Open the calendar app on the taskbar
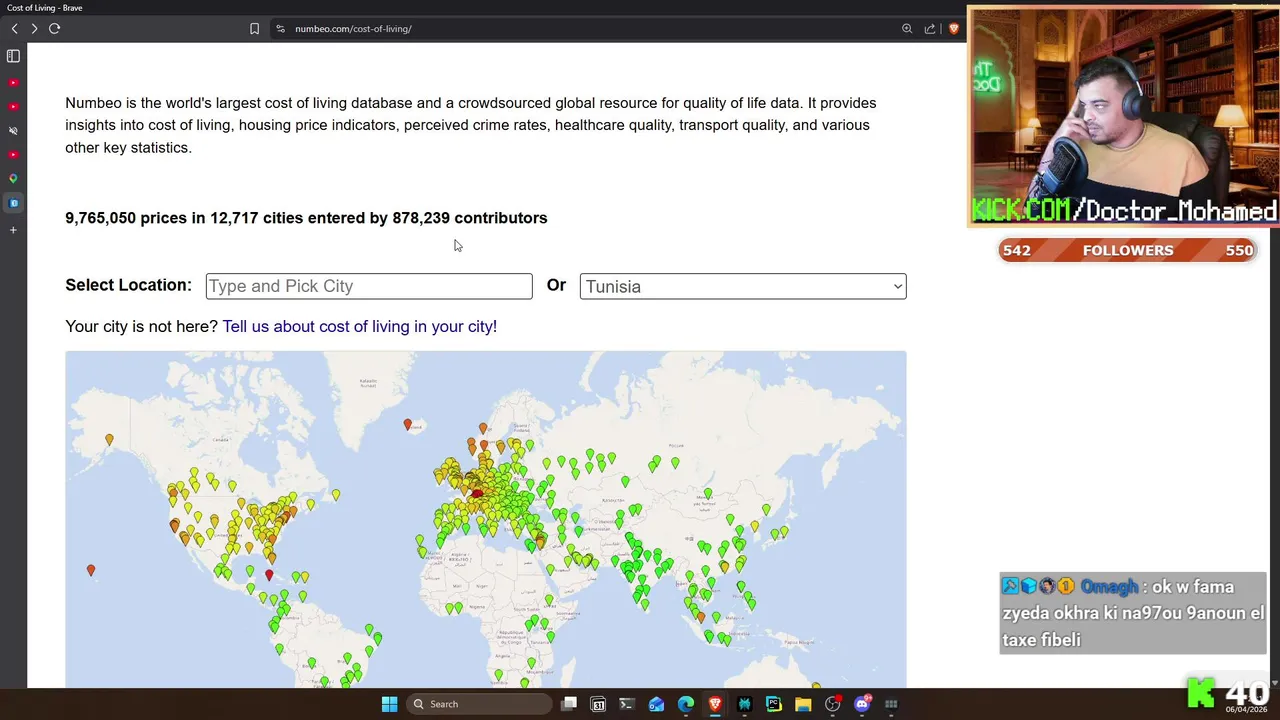This screenshot has width=1280, height=720. pos(598,704)
